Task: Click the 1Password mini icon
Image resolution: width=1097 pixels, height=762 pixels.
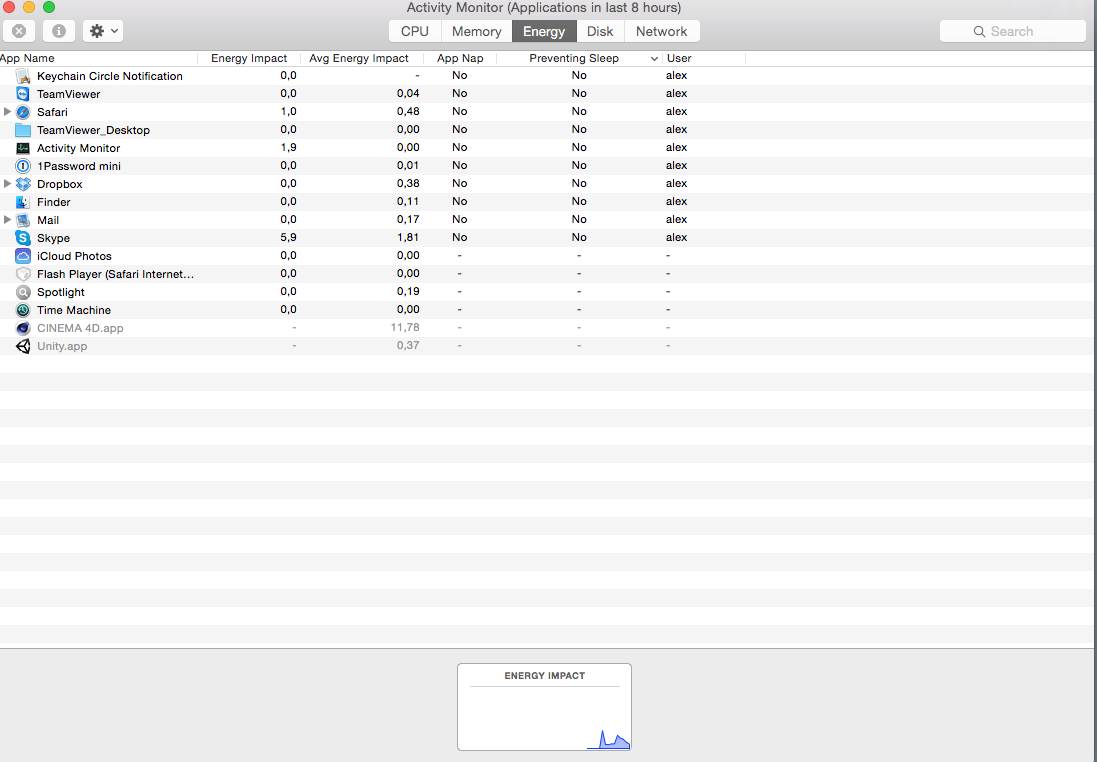Action: point(23,166)
